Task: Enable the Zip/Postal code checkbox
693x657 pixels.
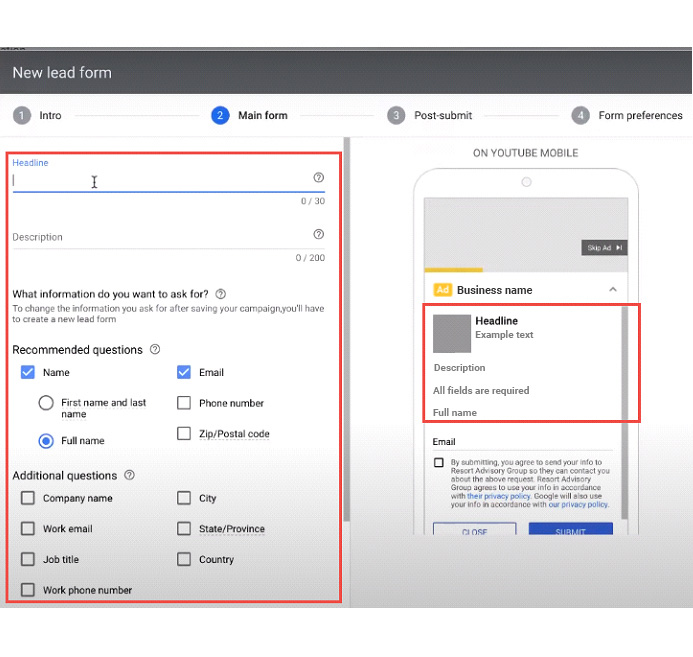Action: tap(183, 433)
